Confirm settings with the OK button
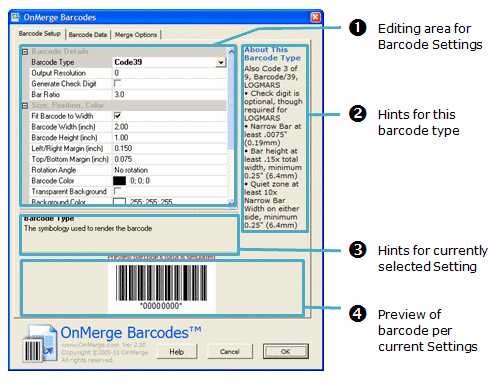 pos(286,351)
